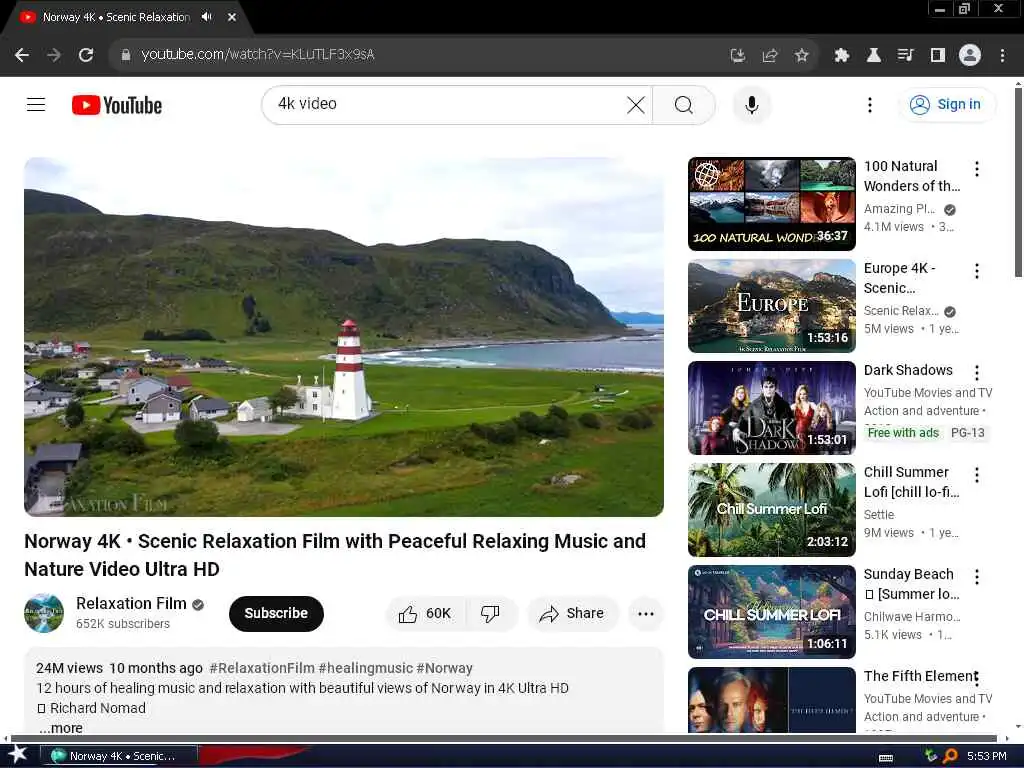Reload the page
The height and width of the screenshot is (768, 1024).
point(86,55)
